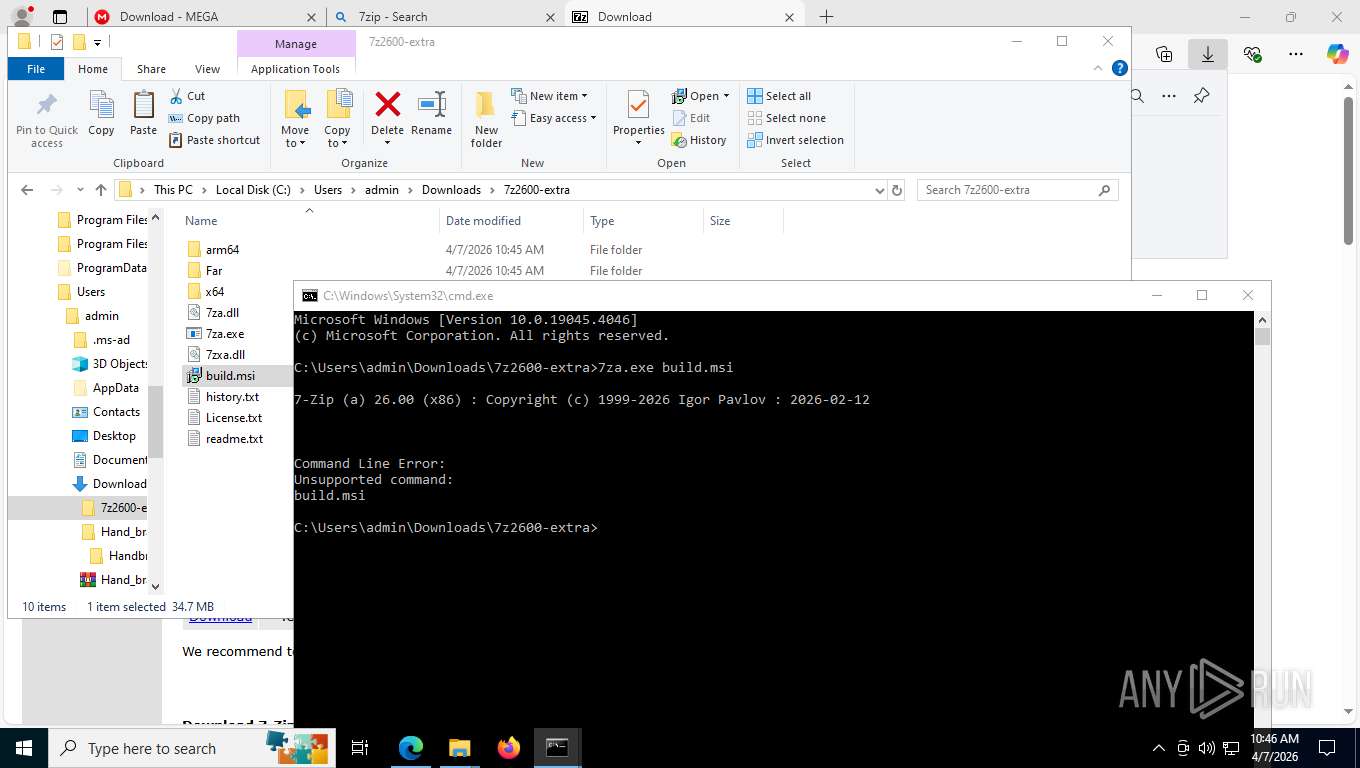Open the Windows Start menu
The height and width of the screenshot is (768, 1360).
point(23,748)
